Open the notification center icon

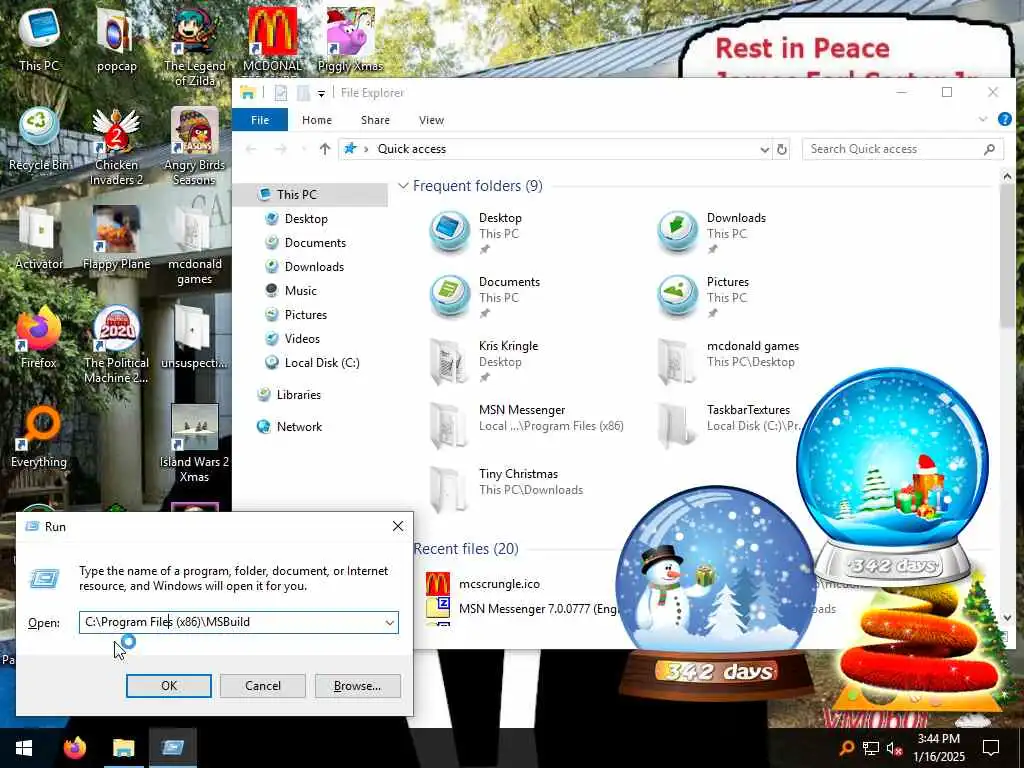point(991,748)
